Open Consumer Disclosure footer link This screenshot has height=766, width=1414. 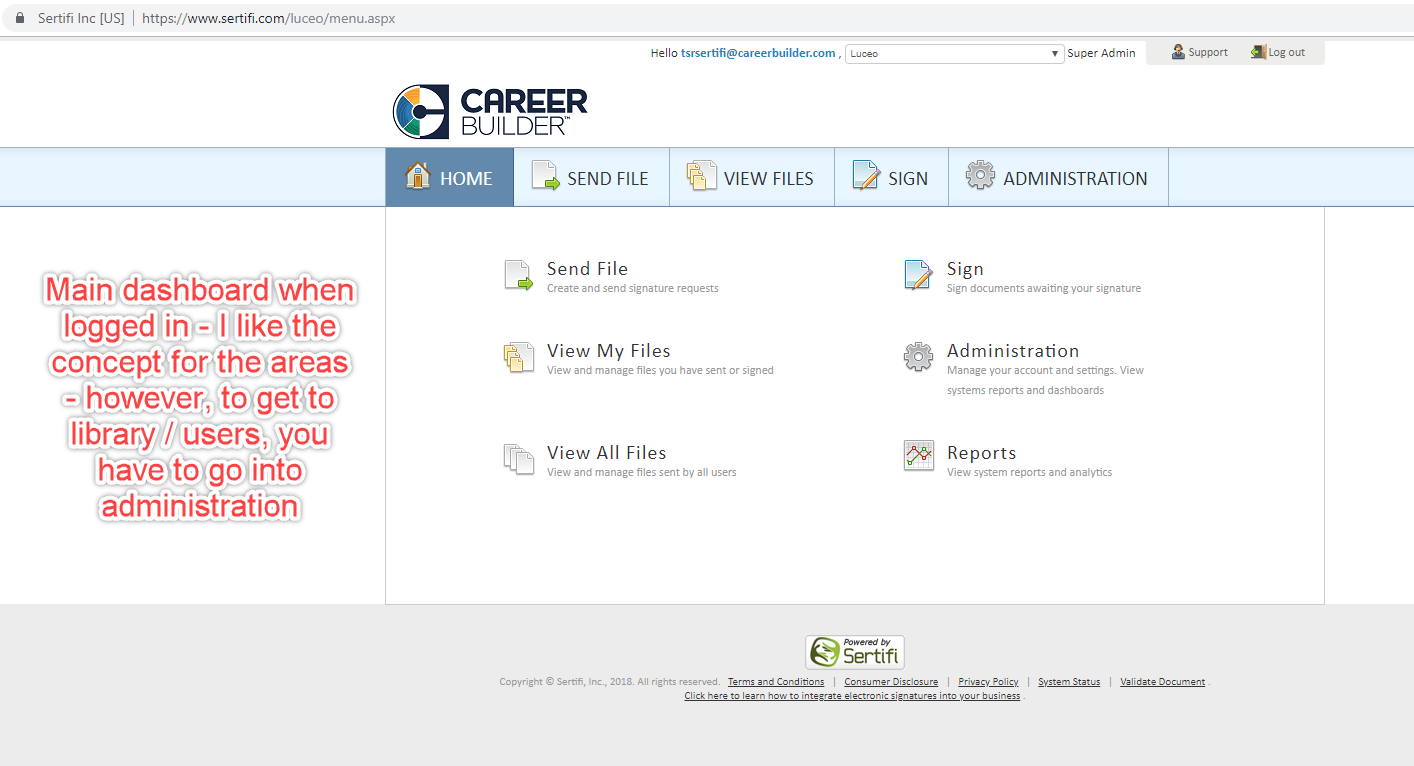tap(891, 682)
